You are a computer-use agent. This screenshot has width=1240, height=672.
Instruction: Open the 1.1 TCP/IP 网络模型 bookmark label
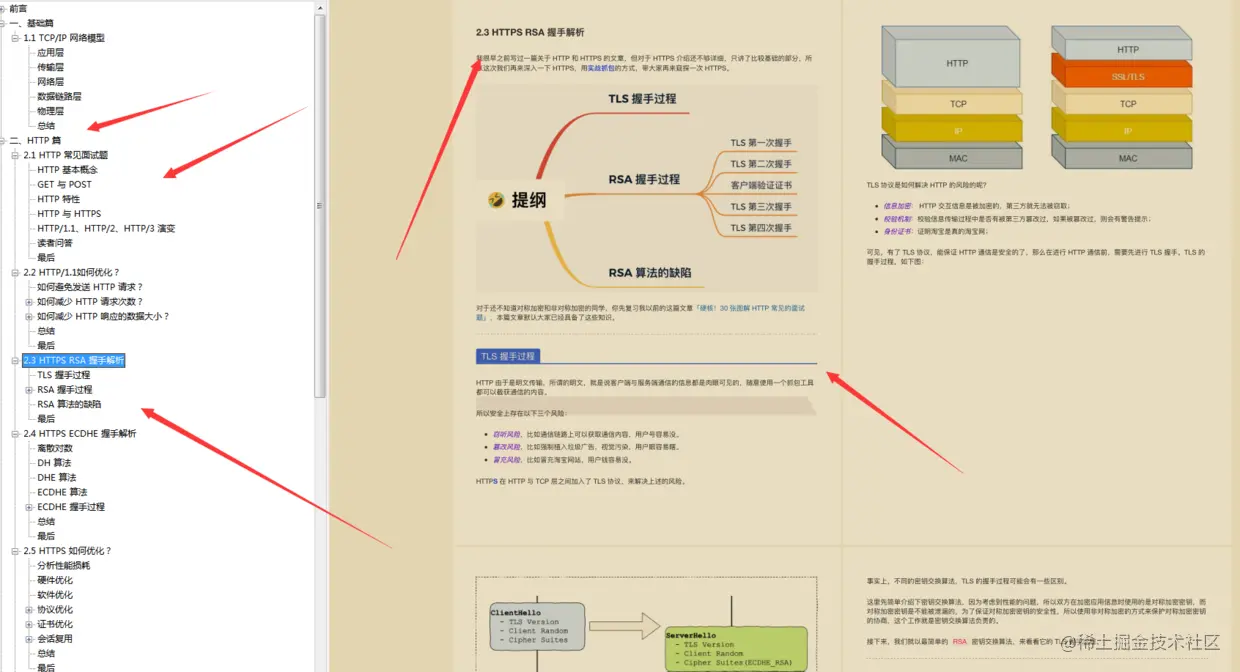[64, 38]
